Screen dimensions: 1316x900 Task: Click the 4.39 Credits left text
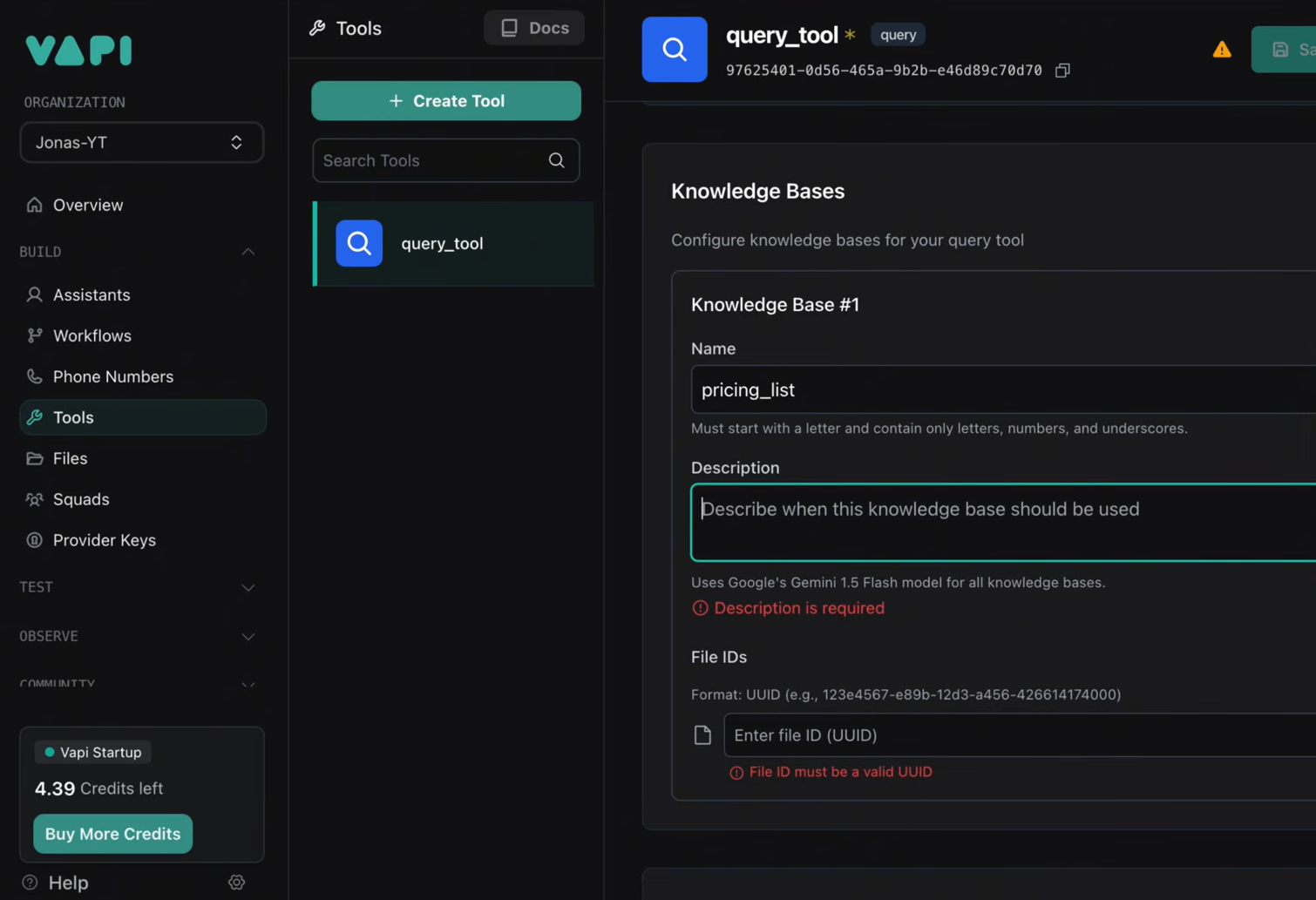pyautogui.click(x=98, y=788)
